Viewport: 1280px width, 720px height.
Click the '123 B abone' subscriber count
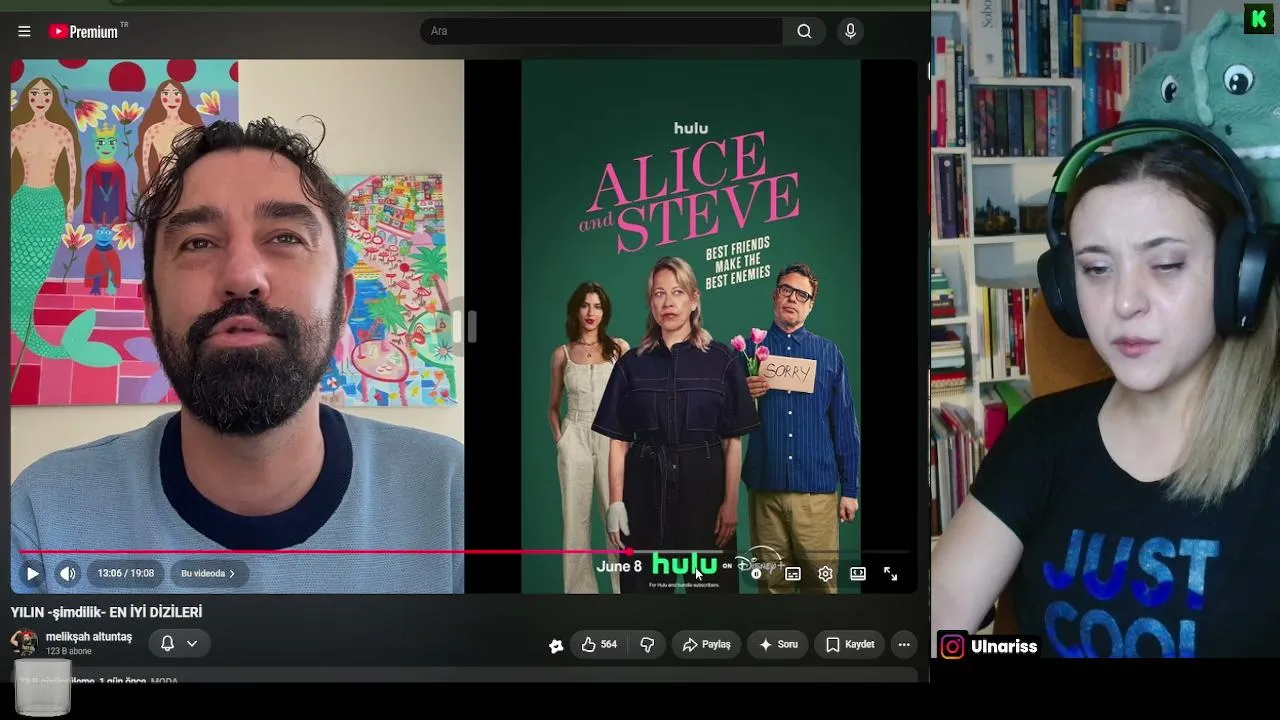(69, 651)
